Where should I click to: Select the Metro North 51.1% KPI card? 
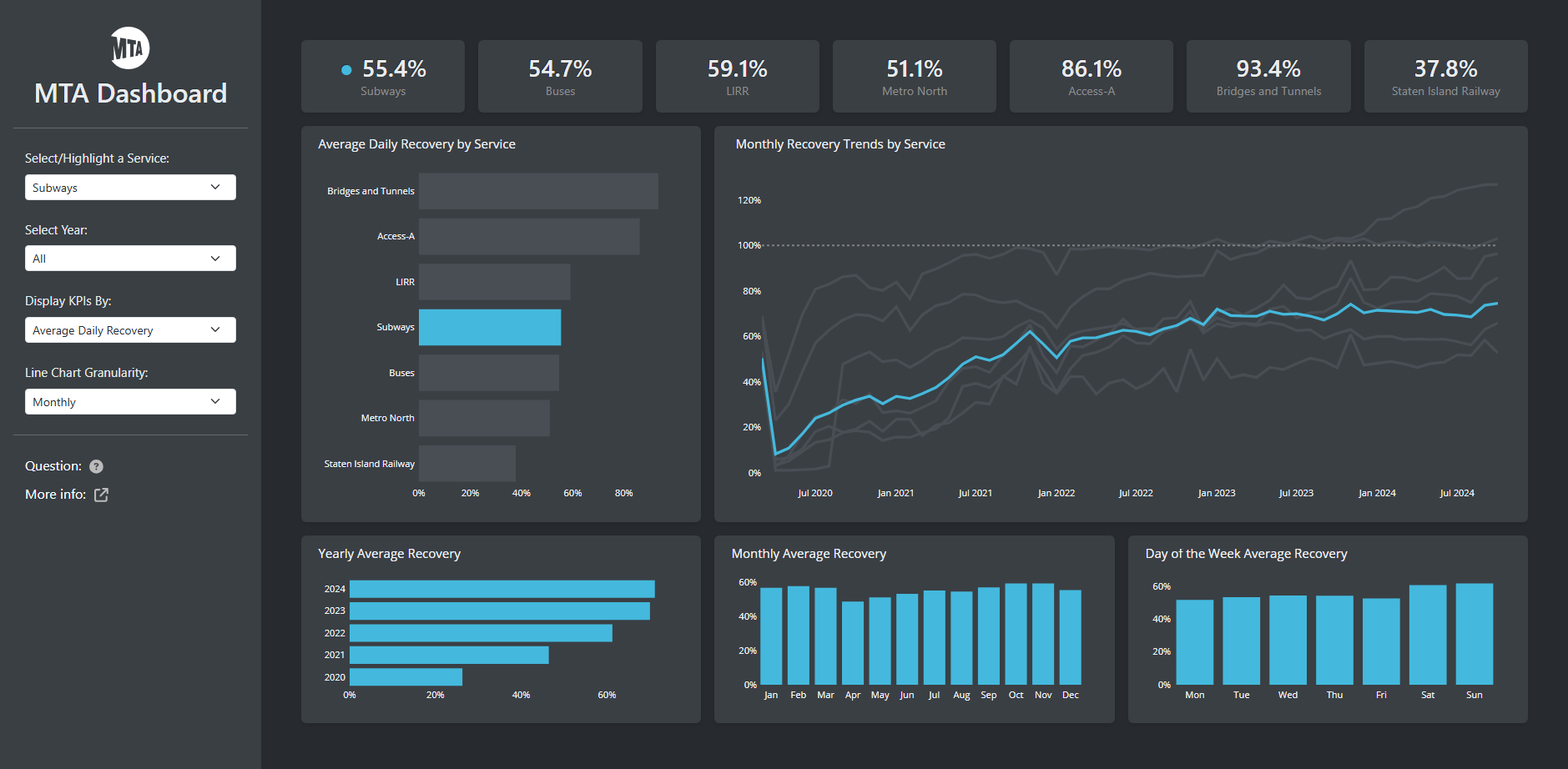coord(915,76)
